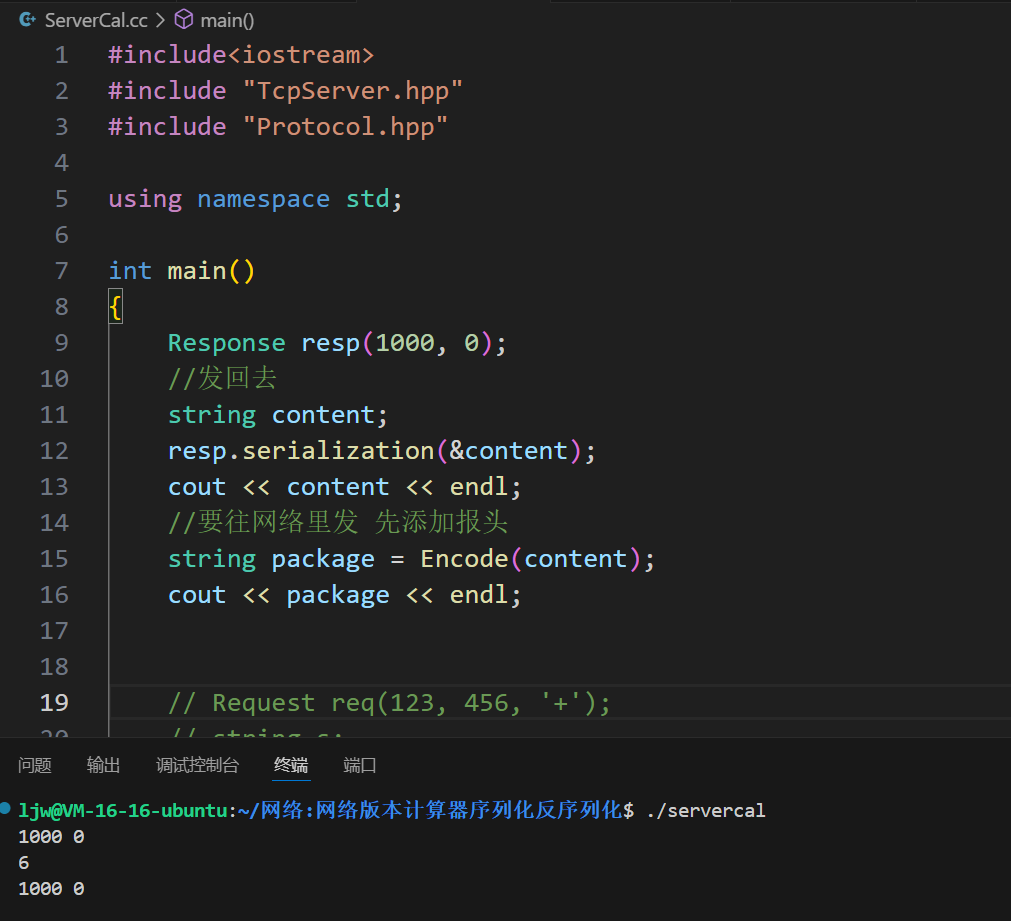
Task: Show the 端口 panel tab
Action: point(360,765)
